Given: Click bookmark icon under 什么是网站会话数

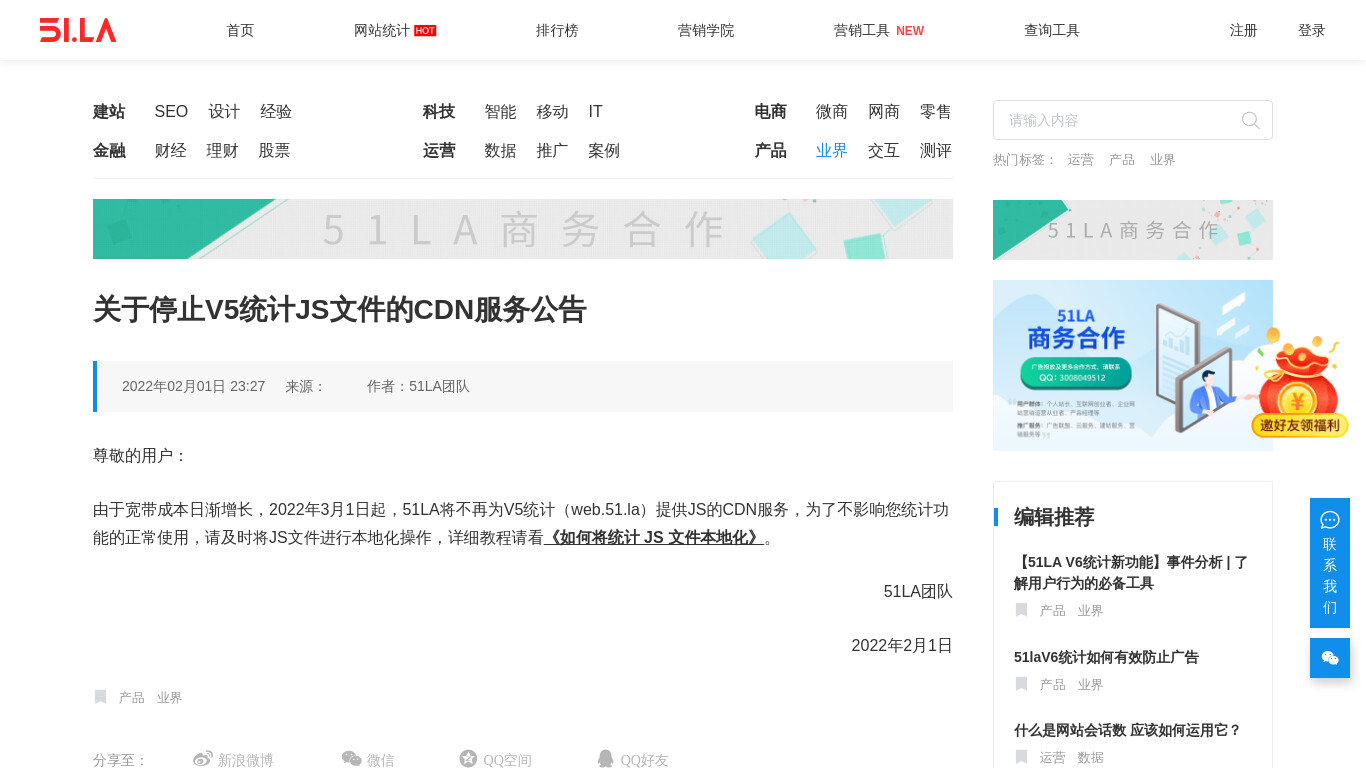Looking at the screenshot, I should pos(1021,757).
